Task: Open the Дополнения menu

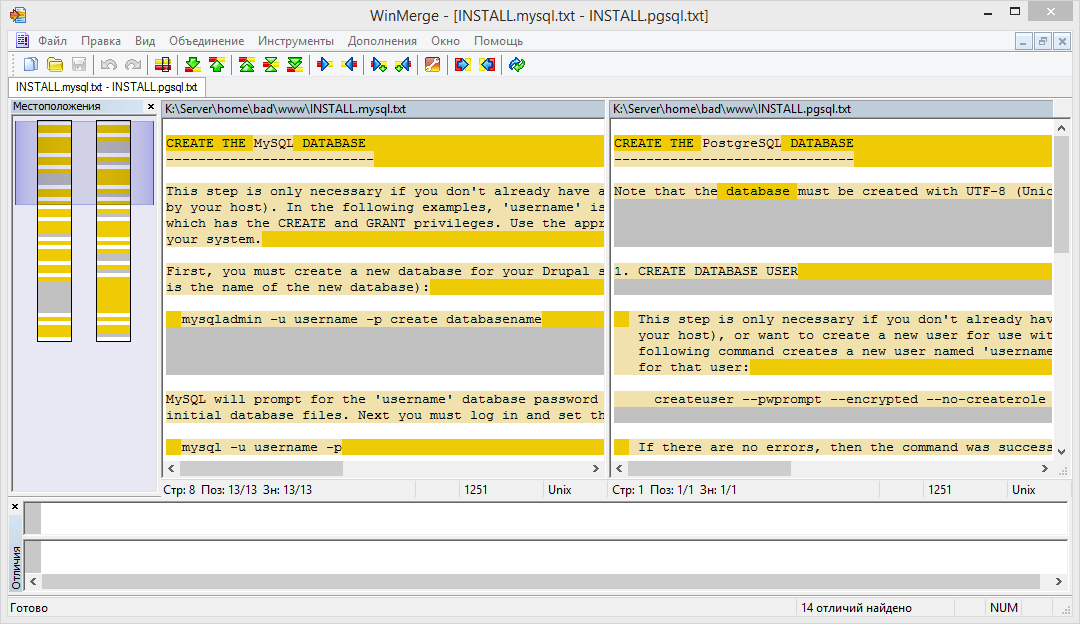Action: click(x=382, y=41)
